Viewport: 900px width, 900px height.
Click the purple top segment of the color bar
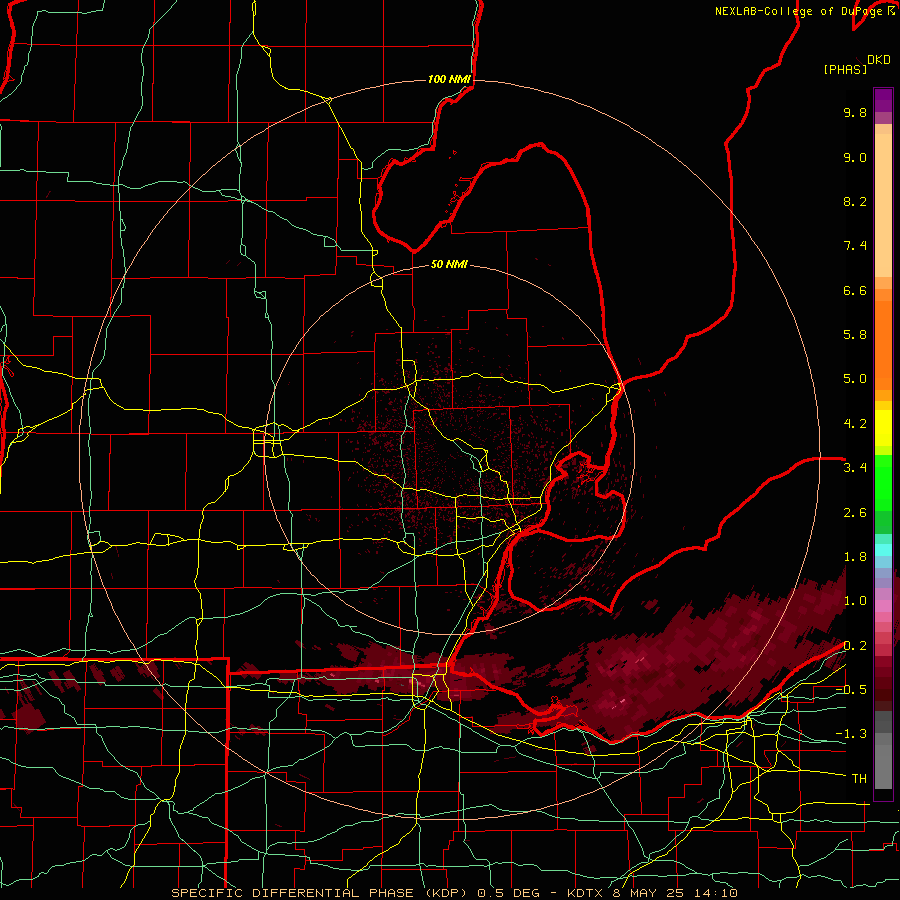(x=883, y=100)
